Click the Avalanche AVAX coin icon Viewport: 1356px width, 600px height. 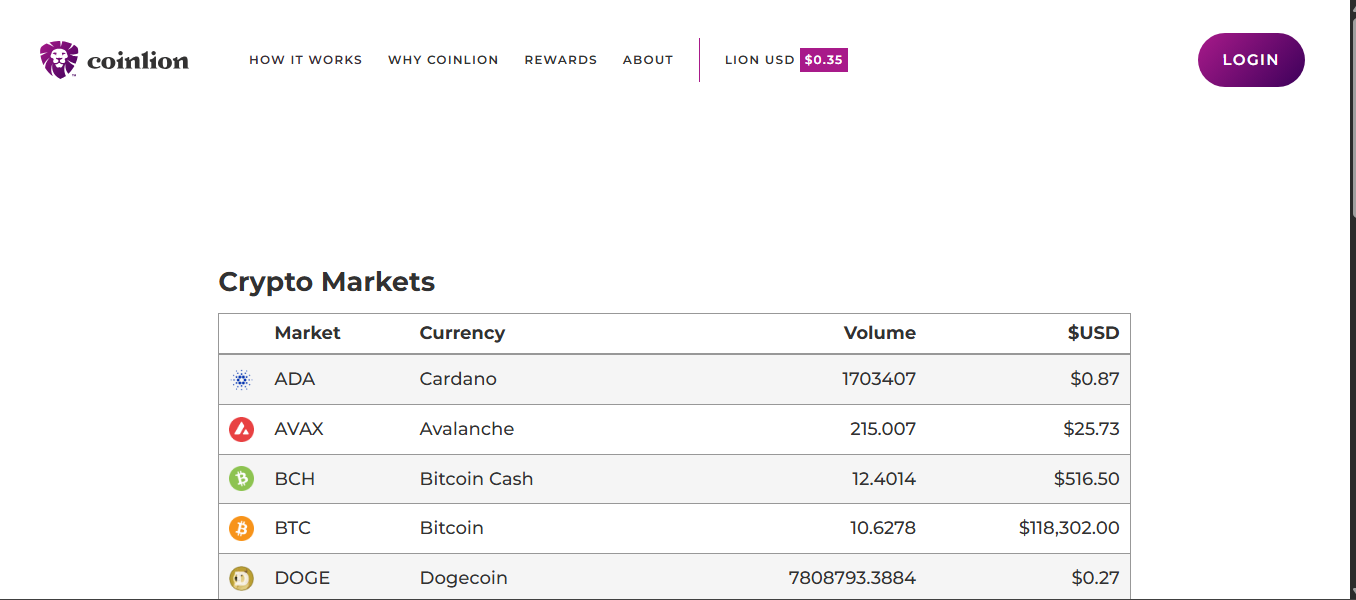(241, 429)
